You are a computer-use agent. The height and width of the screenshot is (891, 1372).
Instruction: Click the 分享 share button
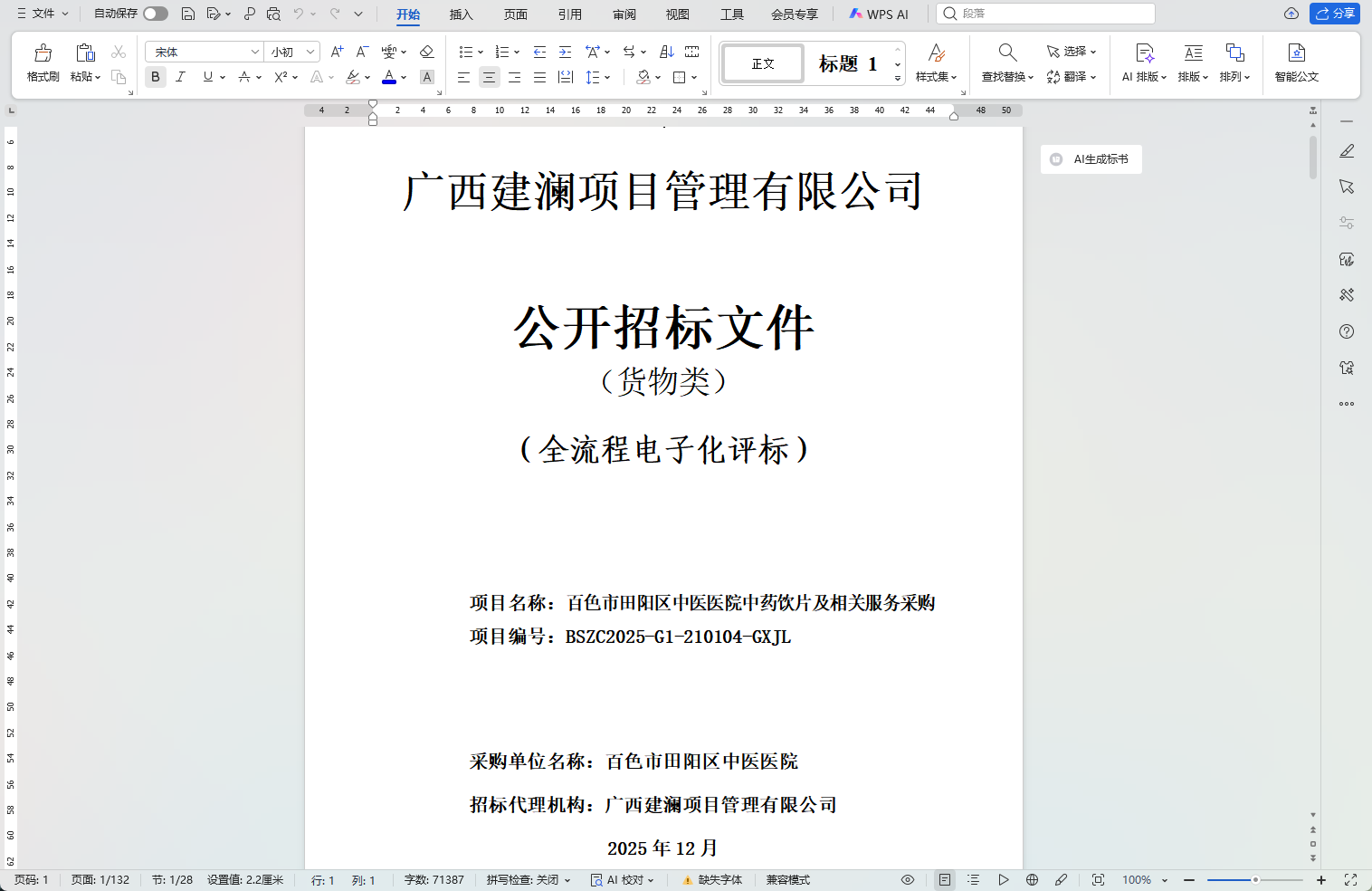(1336, 14)
